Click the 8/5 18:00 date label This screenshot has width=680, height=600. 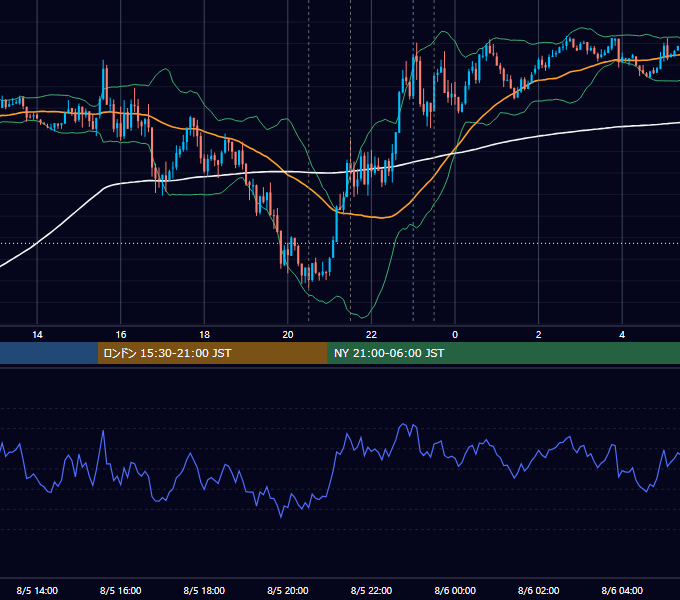pos(204,590)
